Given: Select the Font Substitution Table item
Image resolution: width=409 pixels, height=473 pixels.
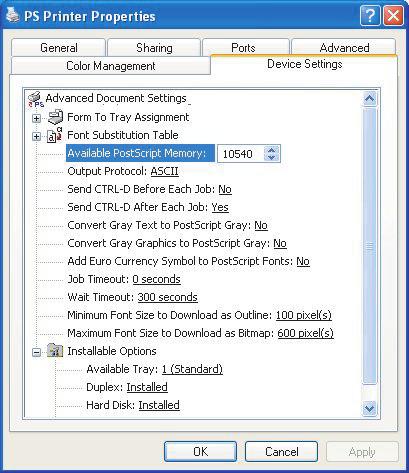Looking at the screenshot, I should pos(123,135).
